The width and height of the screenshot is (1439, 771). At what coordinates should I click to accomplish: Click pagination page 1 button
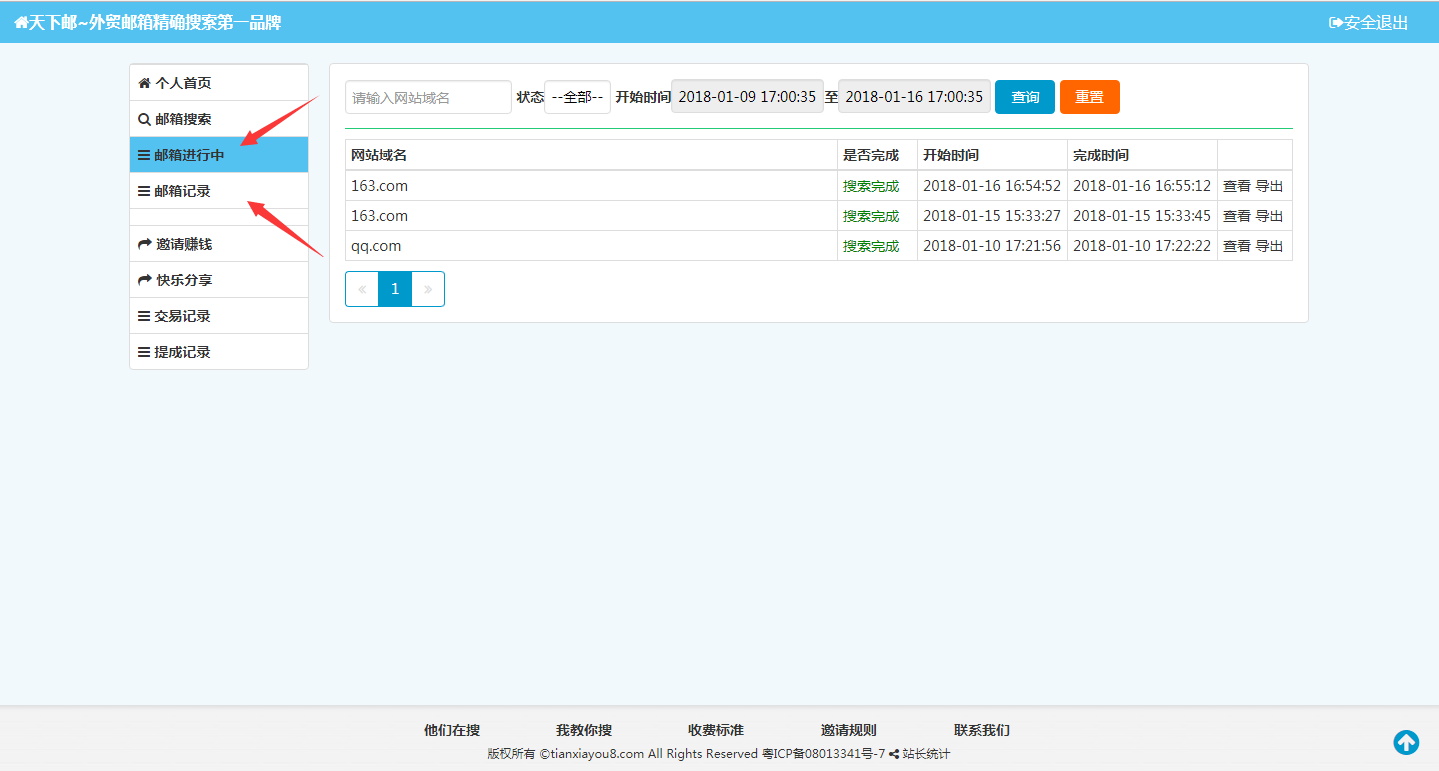(x=395, y=289)
